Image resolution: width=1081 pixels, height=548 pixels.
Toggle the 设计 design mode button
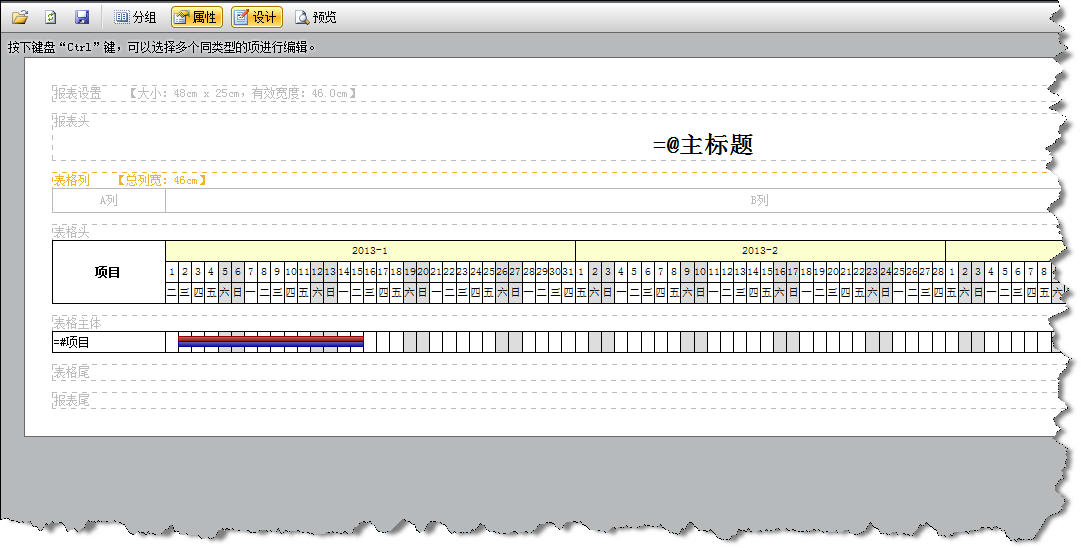pos(256,17)
